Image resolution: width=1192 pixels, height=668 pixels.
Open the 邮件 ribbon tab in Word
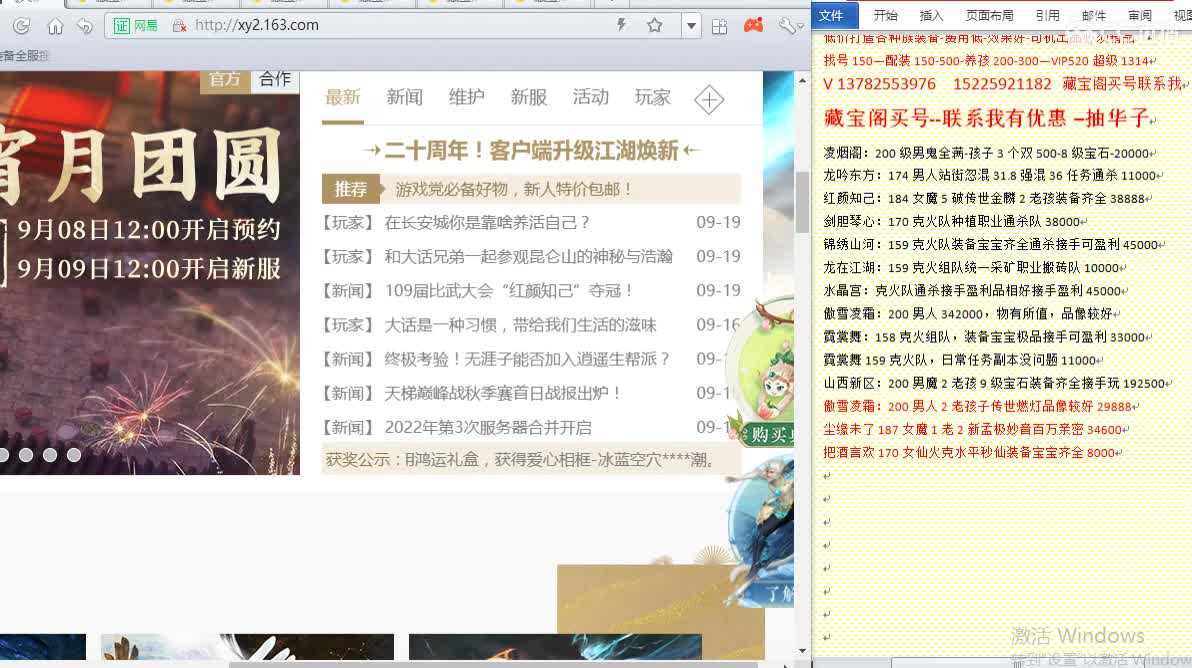[1094, 15]
